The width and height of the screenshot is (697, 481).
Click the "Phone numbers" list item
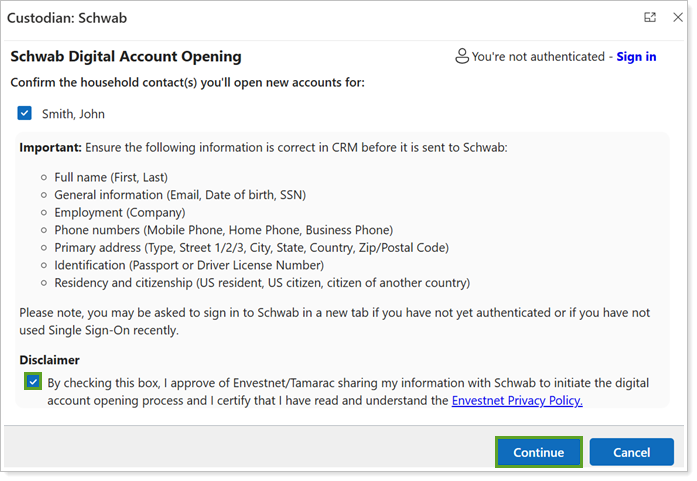(x=223, y=230)
